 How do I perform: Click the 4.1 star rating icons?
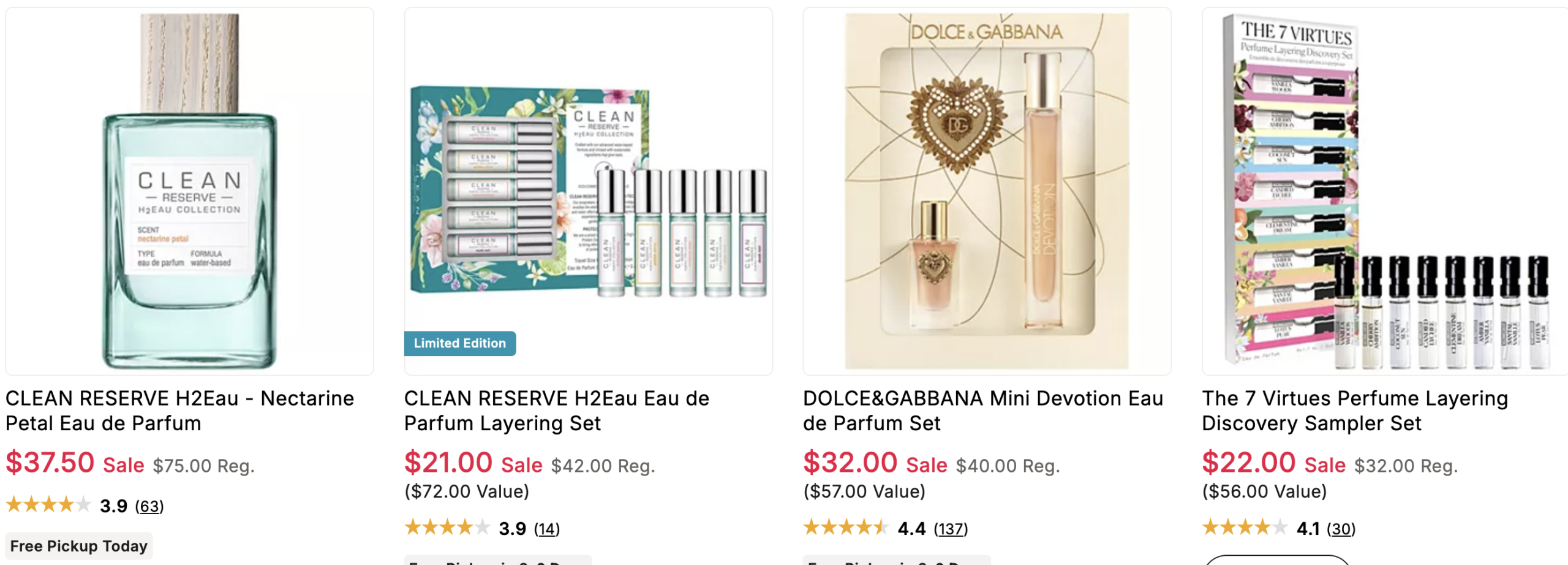1244,528
